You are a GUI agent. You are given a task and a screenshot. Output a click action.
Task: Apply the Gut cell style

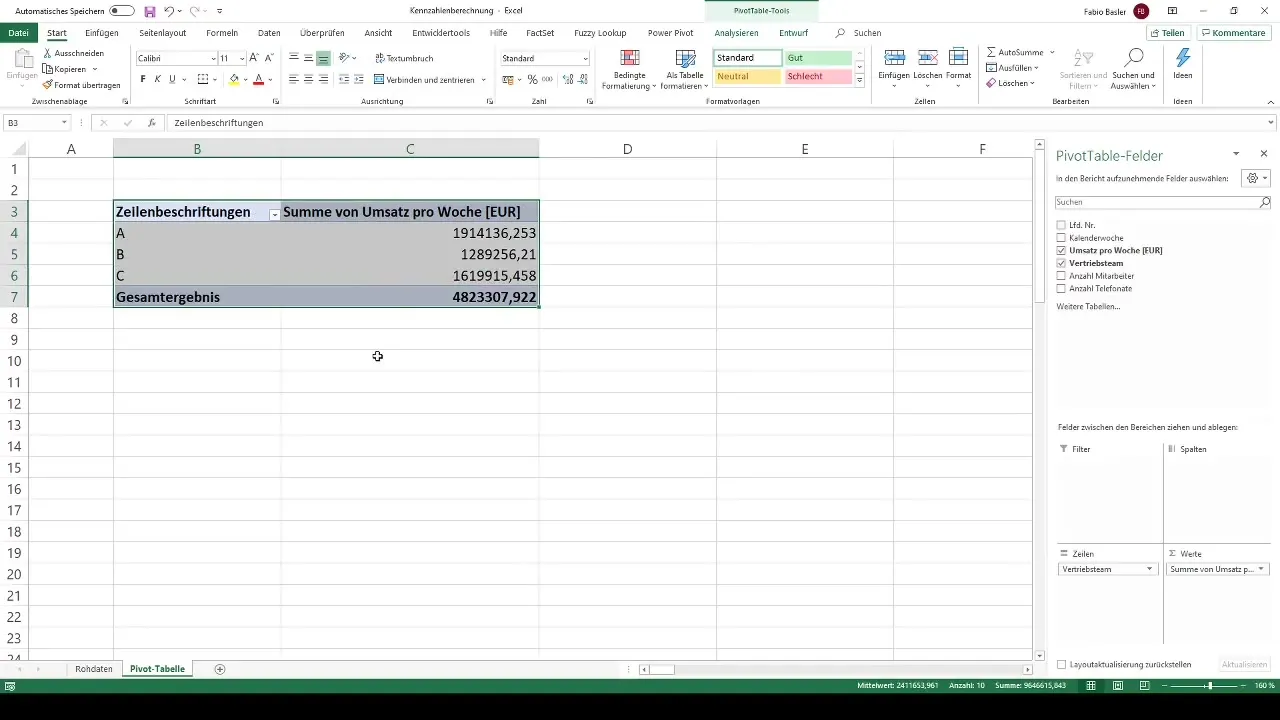point(818,58)
